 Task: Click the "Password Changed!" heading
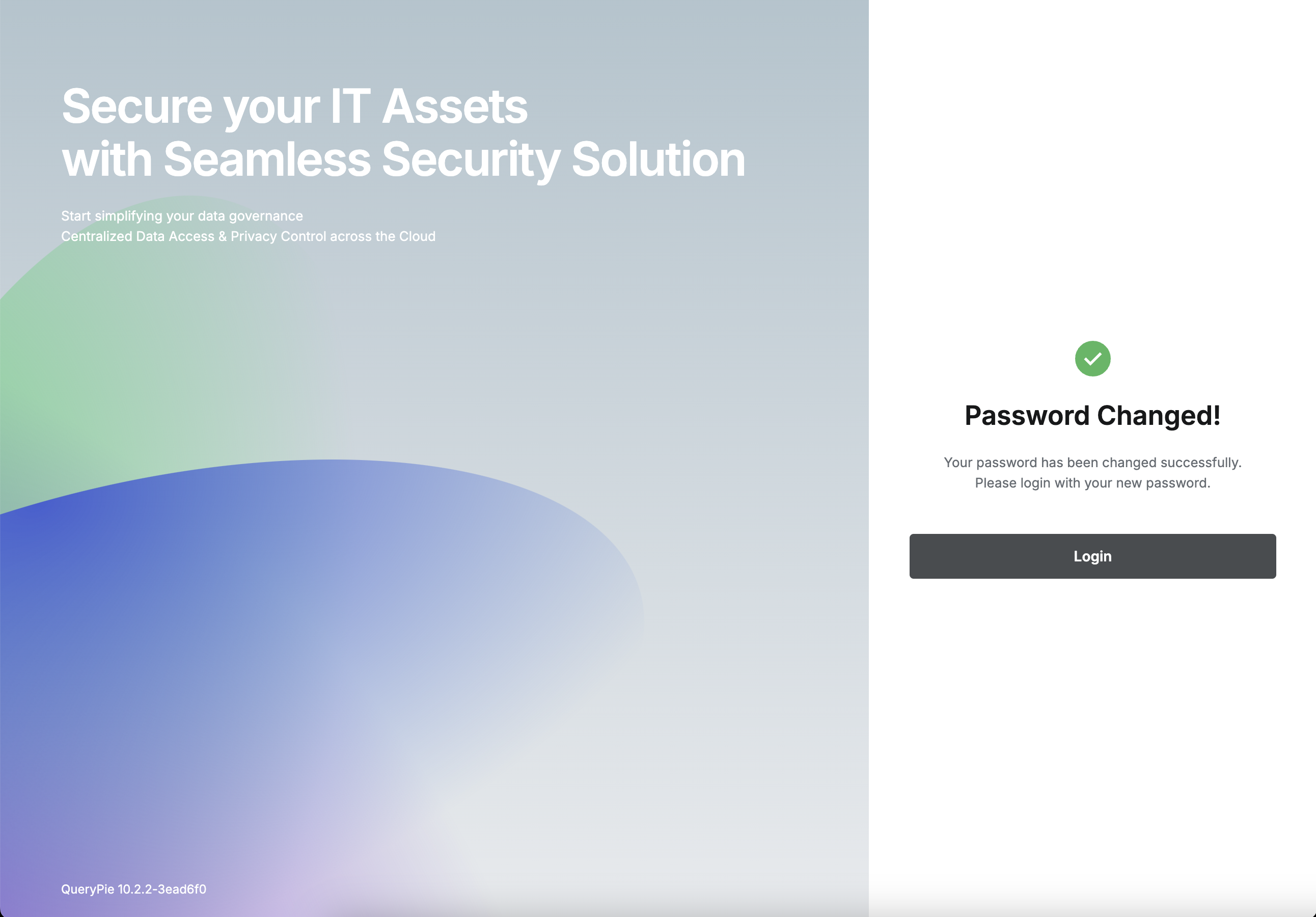[x=1092, y=415]
